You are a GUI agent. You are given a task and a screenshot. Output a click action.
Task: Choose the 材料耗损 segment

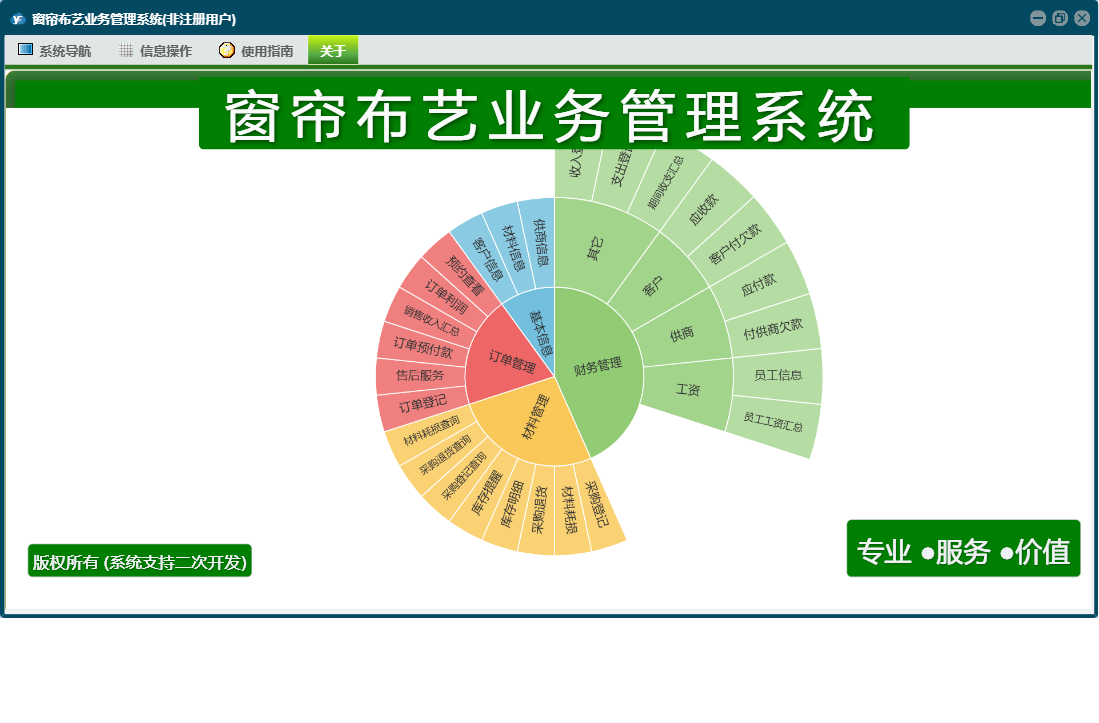coord(570,510)
